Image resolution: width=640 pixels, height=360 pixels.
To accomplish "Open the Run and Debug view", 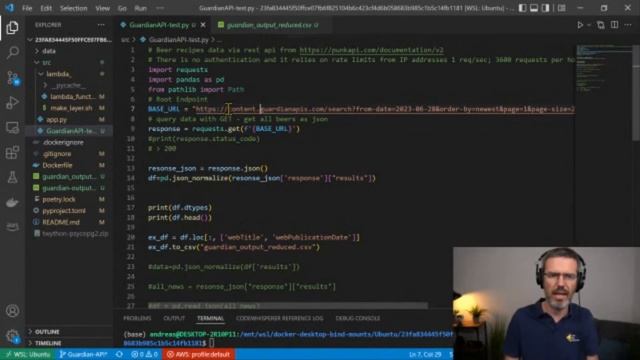I will pos(13,102).
